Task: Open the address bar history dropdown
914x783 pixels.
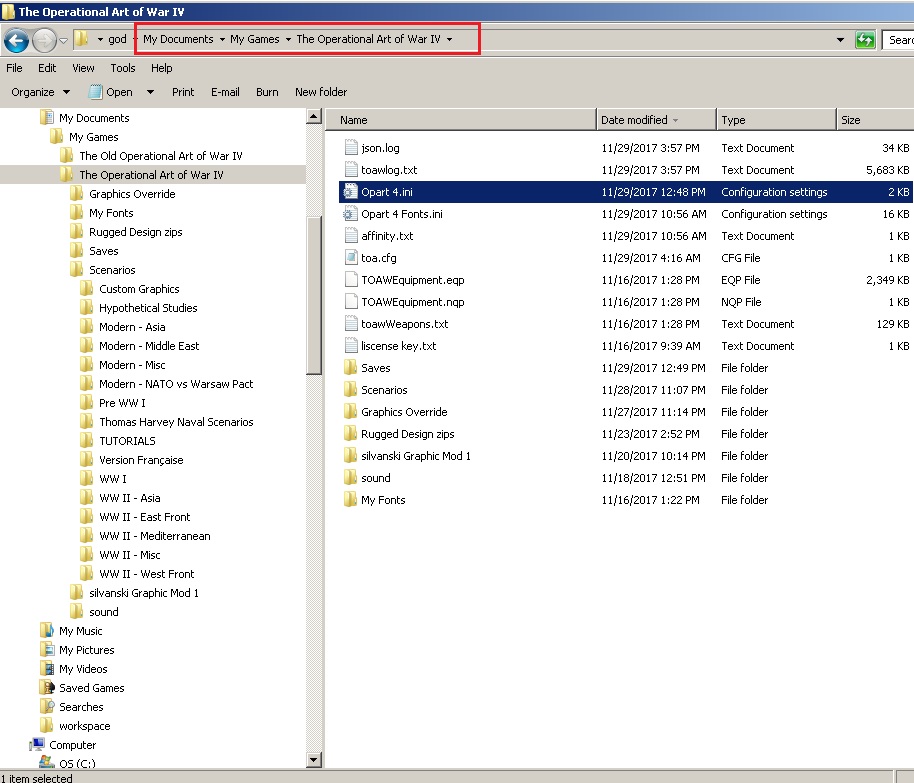Action: [840, 40]
